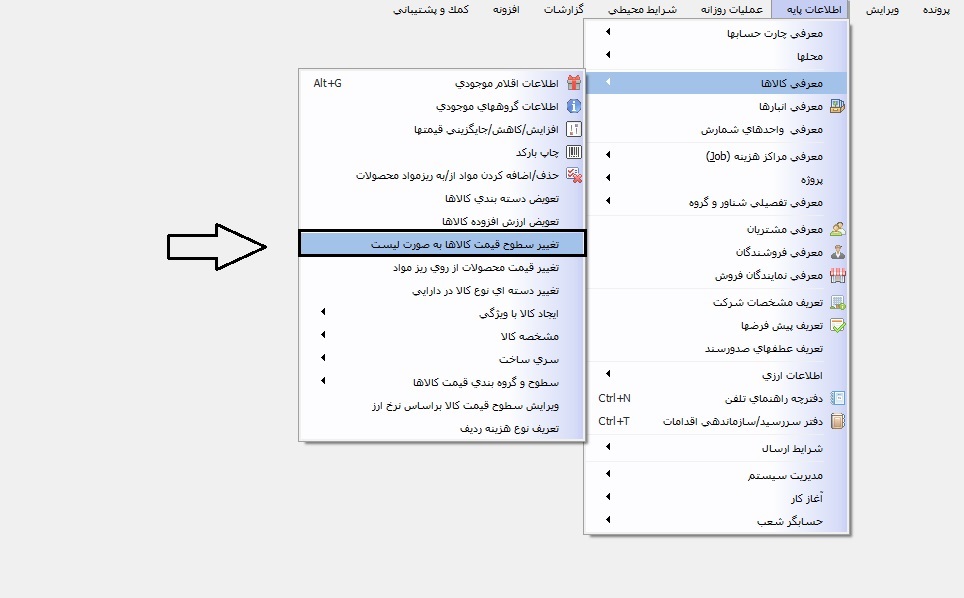This screenshot has height=598, width=964.
Task: Click the checkmark icon beside تعریف پیش فرضها
Action: pos(837,326)
